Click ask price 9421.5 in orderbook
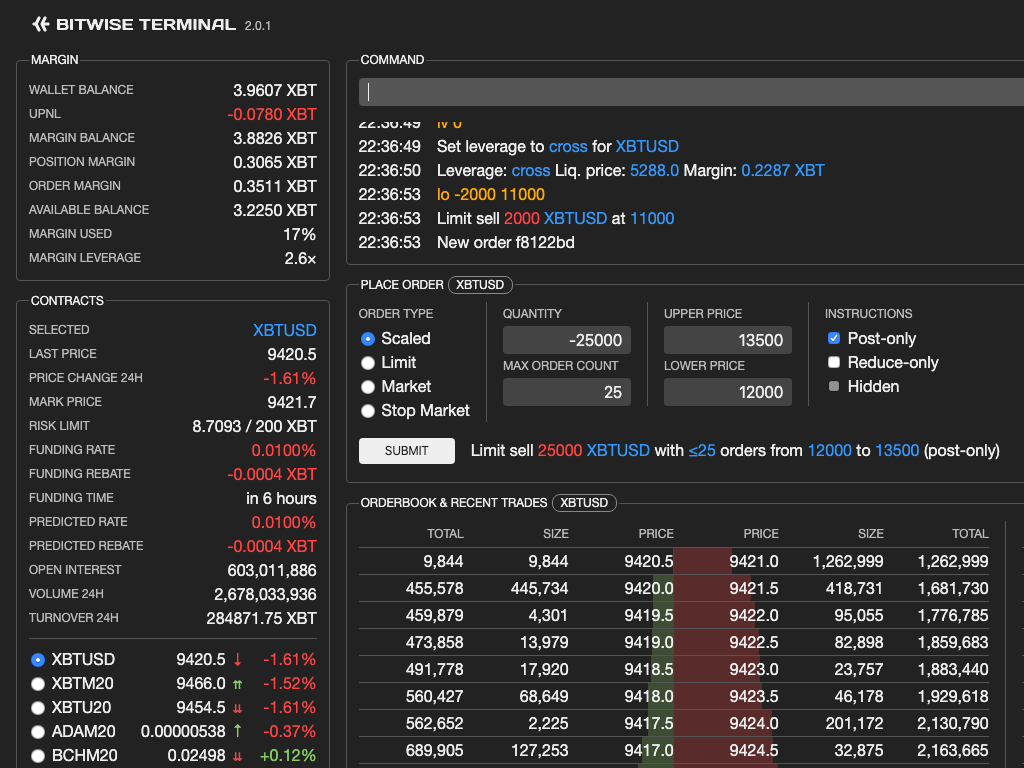 (x=754, y=588)
